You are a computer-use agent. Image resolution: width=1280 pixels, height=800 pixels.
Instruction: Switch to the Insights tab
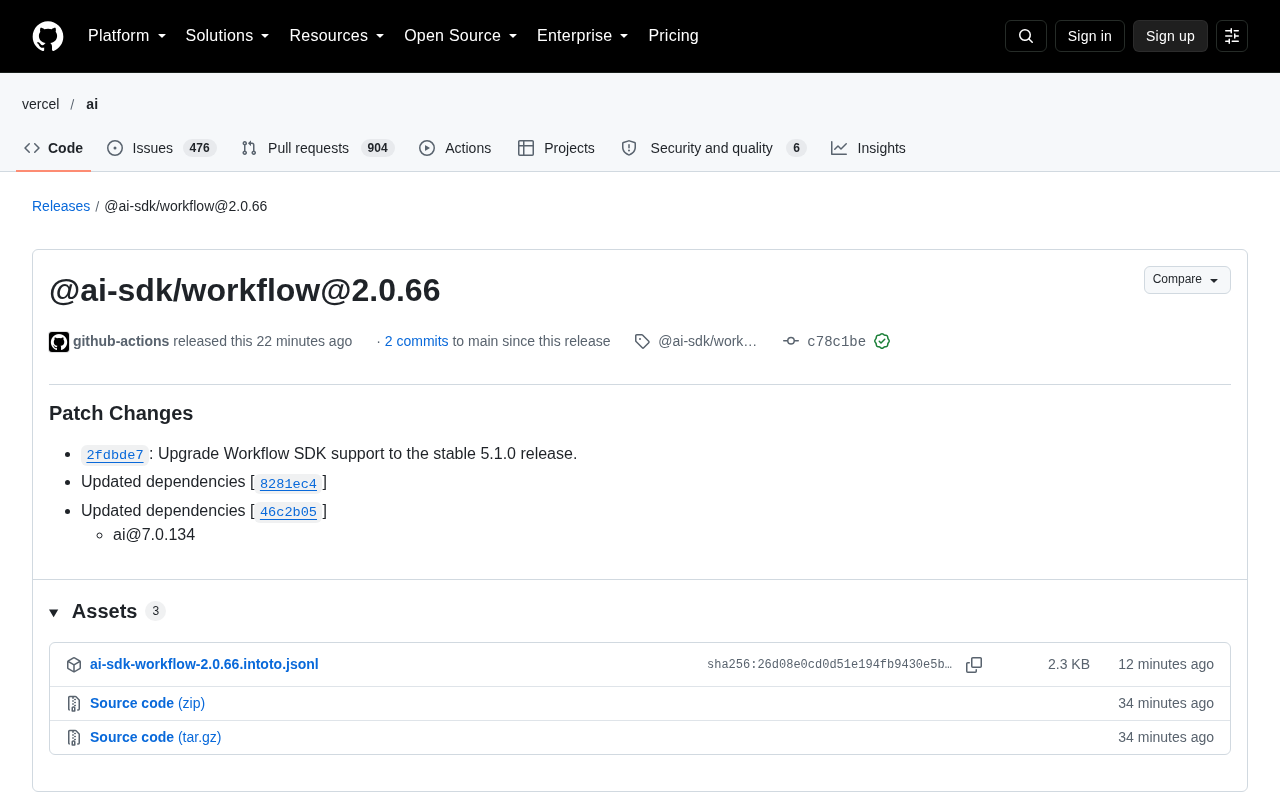[868, 148]
